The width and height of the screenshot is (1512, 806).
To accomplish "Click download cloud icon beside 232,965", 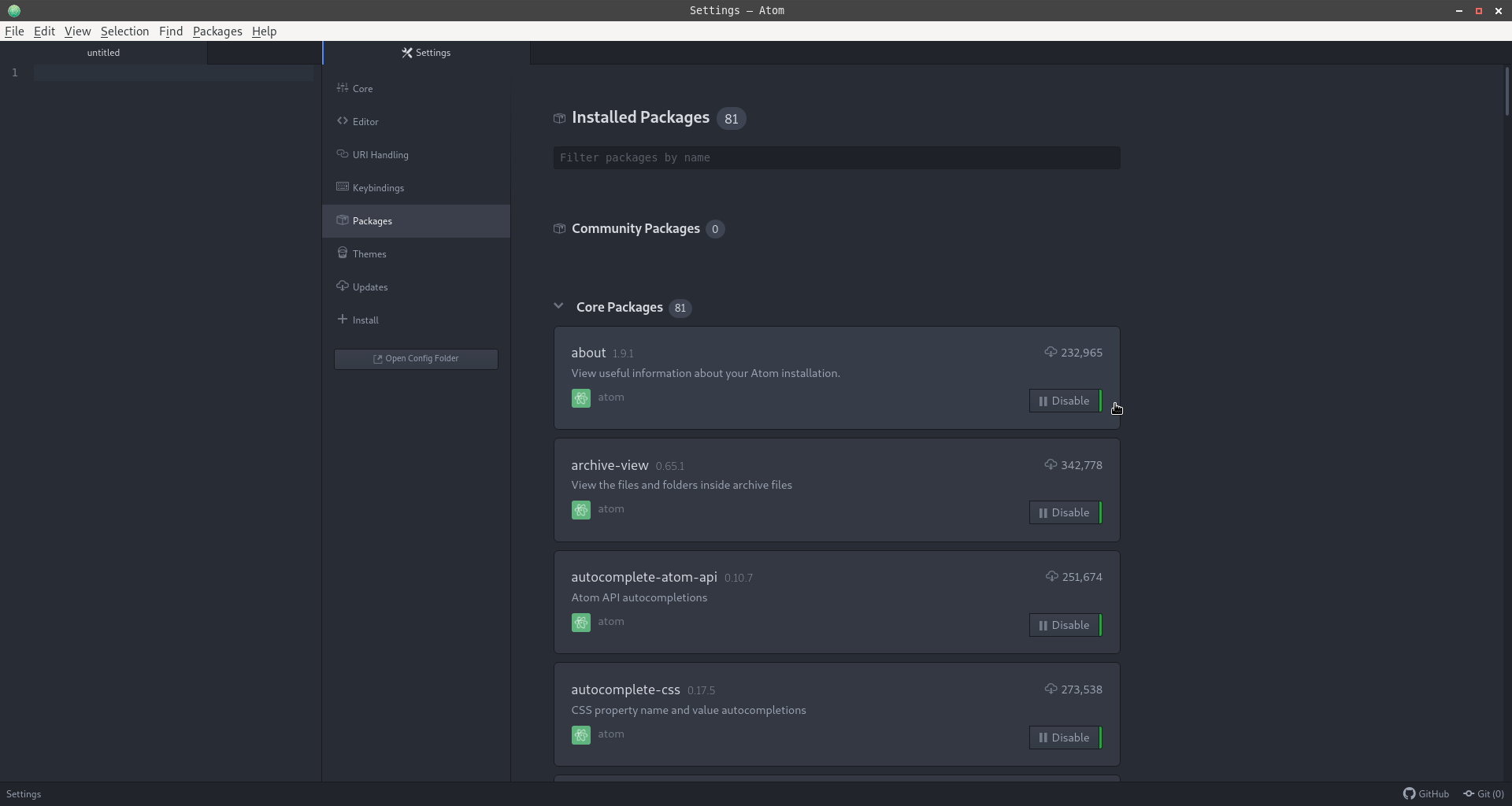I will (x=1051, y=352).
